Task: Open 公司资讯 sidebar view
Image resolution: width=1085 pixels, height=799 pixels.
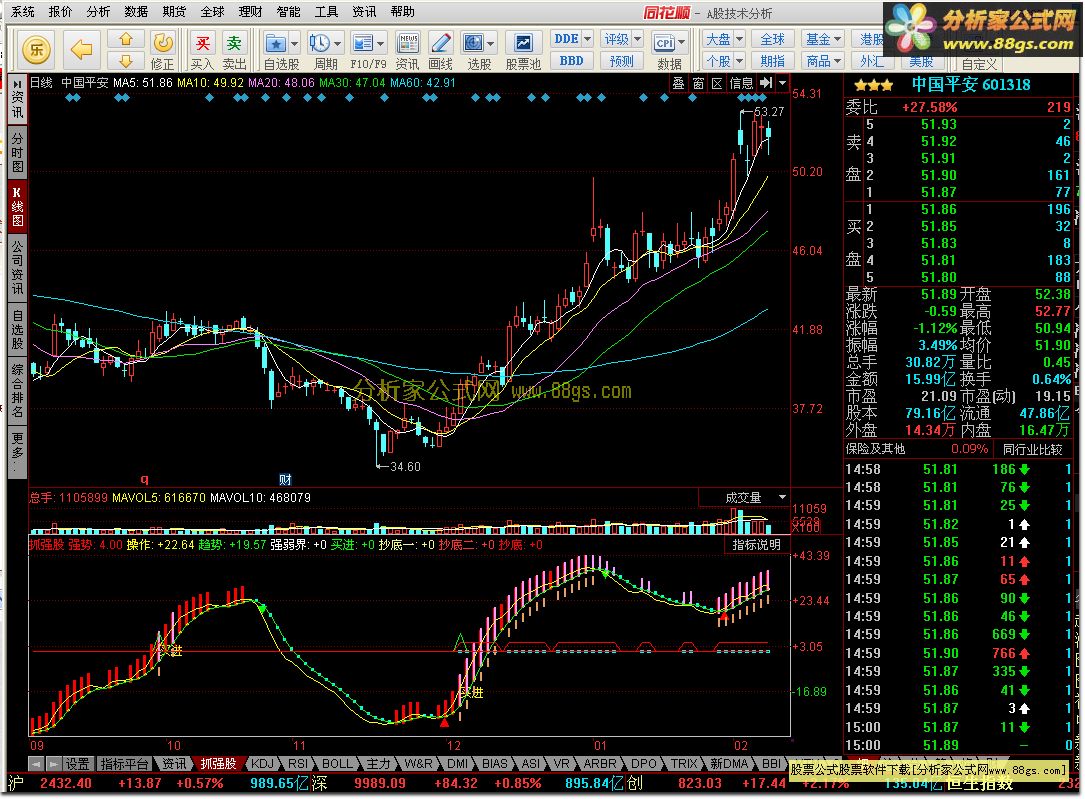Action: point(17,268)
